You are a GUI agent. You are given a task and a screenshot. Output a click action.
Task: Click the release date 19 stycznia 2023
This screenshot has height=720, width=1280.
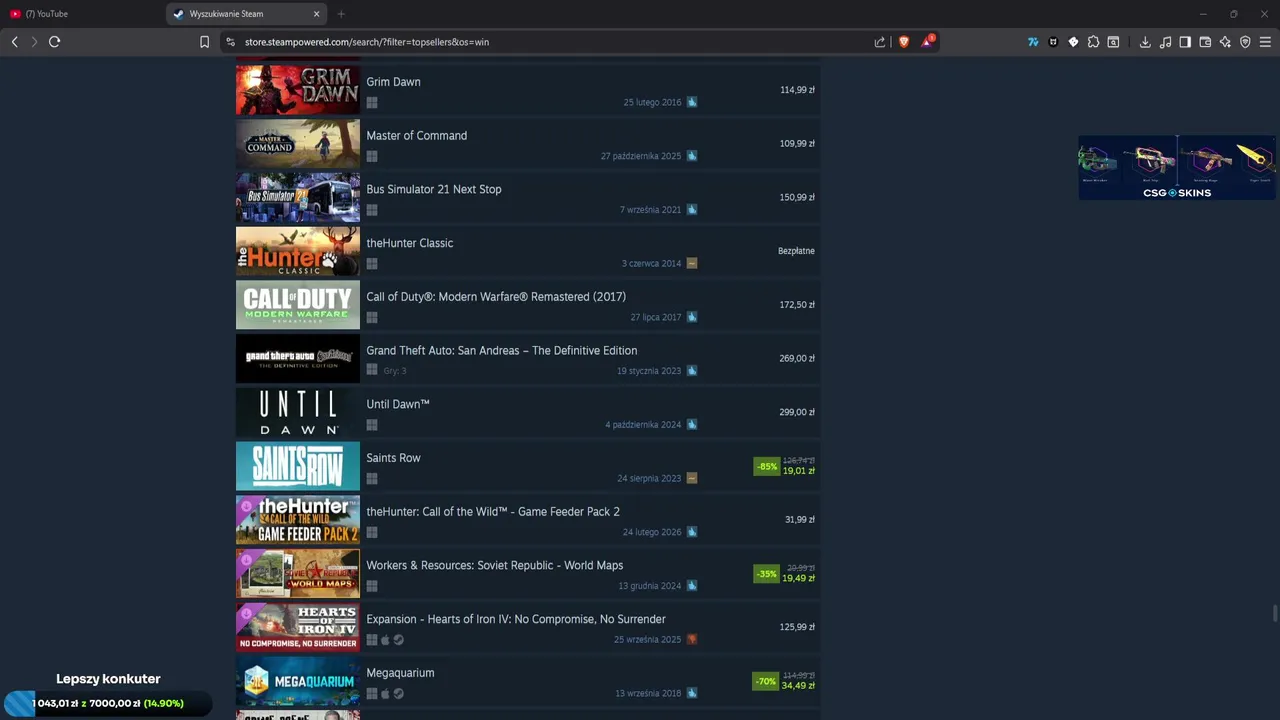pyautogui.click(x=648, y=371)
